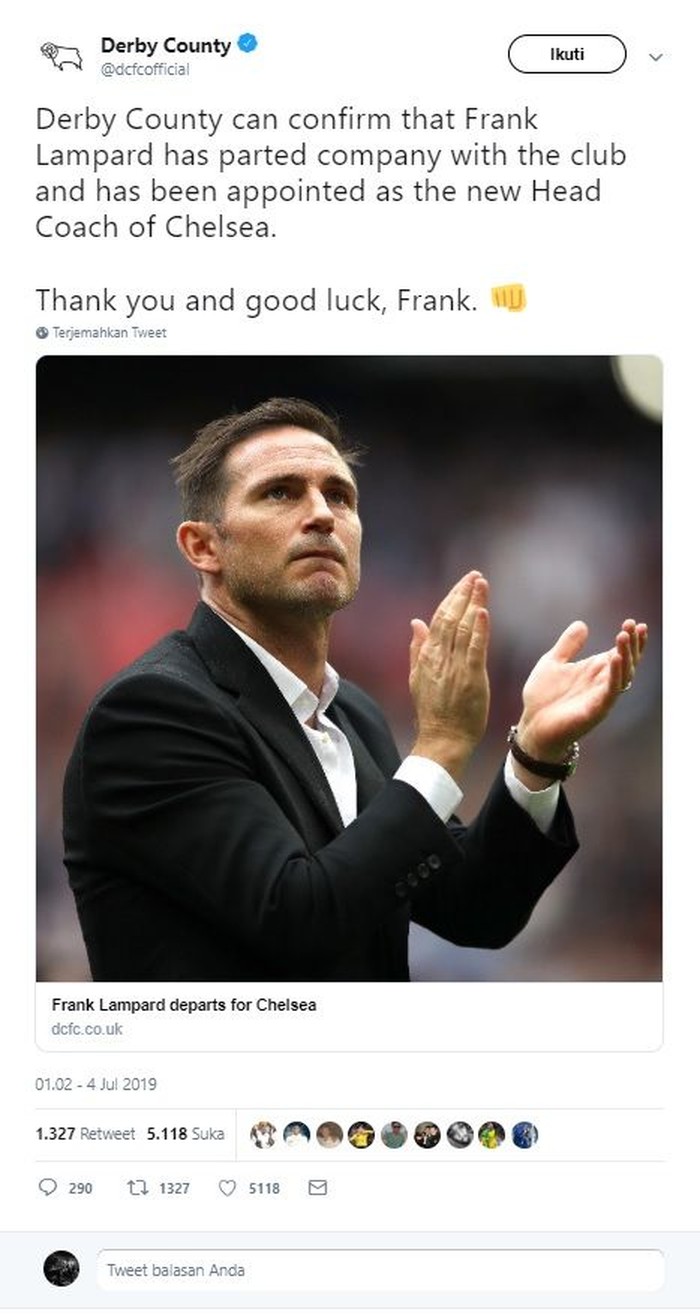Click your dark profile avatar by reply box
The width and height of the screenshot is (700, 1315).
click(61, 1269)
